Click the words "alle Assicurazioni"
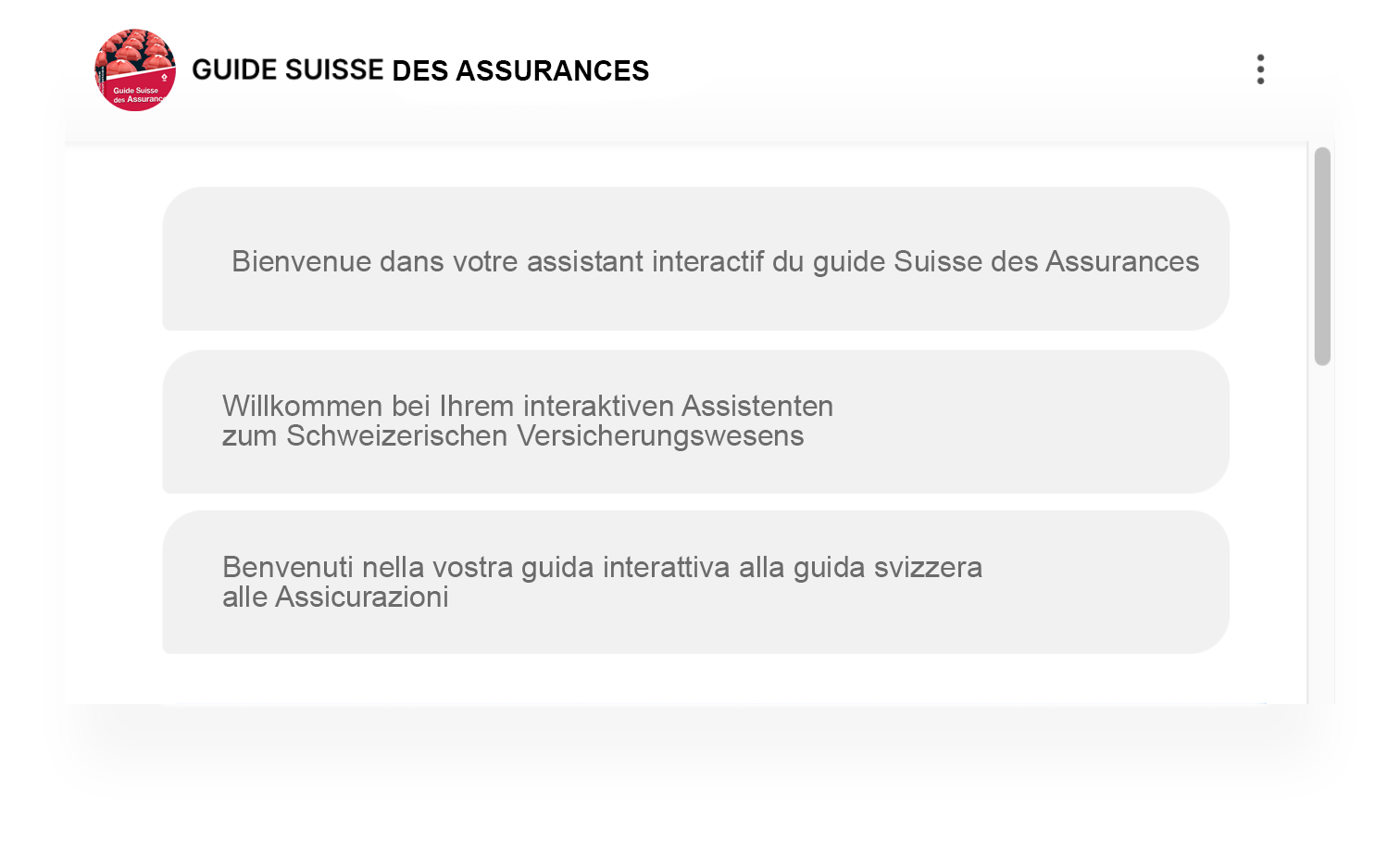The height and width of the screenshot is (843, 1400). click(335, 597)
